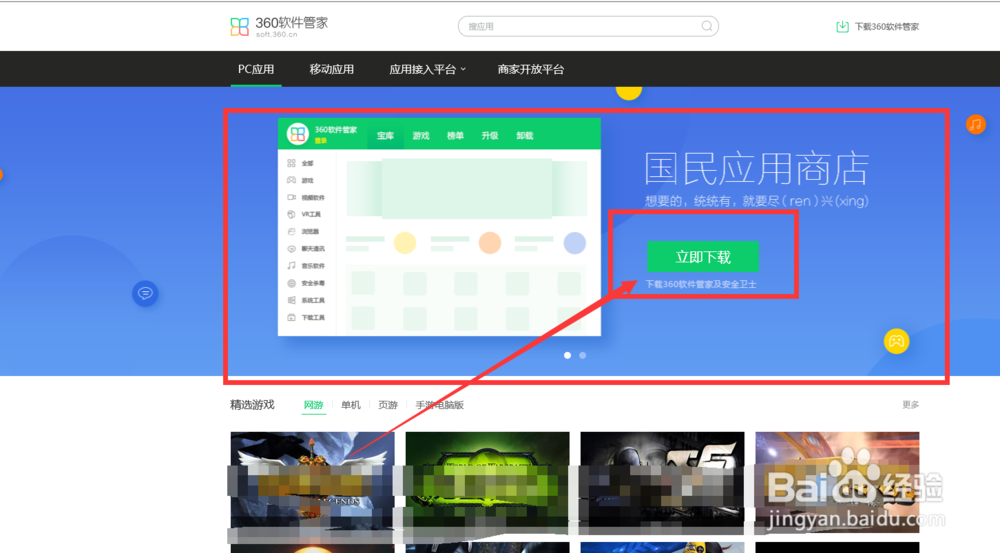Viewport: 1000px width, 553px height.
Task: Click the magnifier search icon
Action: click(x=707, y=26)
